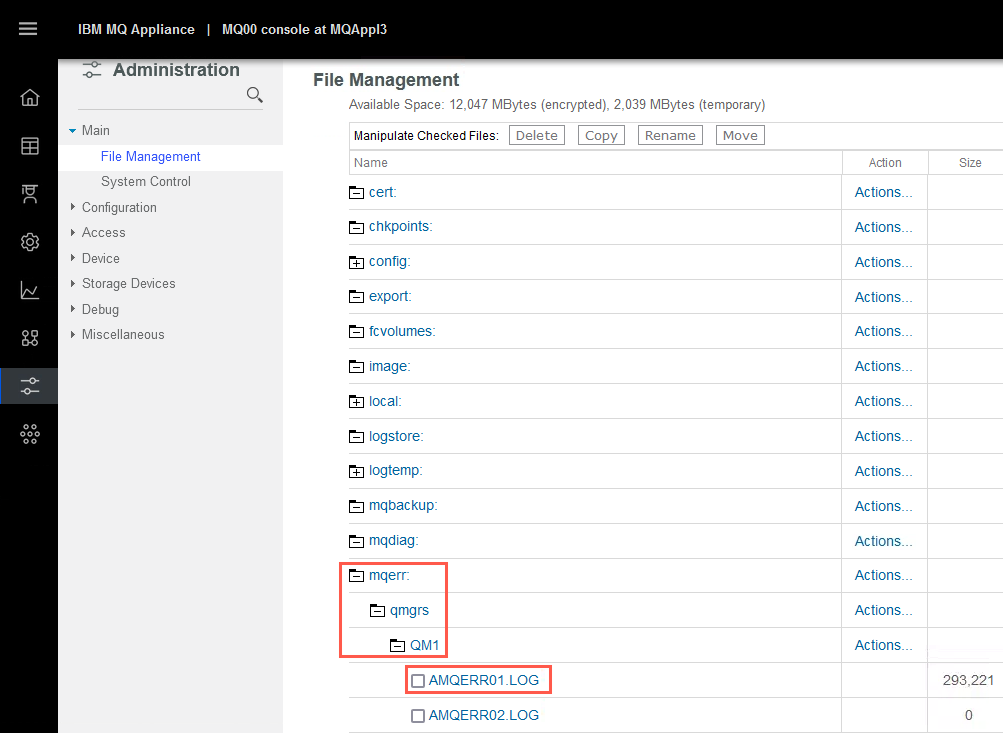Collapse the QM1 folder icon
Viewport: 1003px width, 733px height.
click(398, 645)
